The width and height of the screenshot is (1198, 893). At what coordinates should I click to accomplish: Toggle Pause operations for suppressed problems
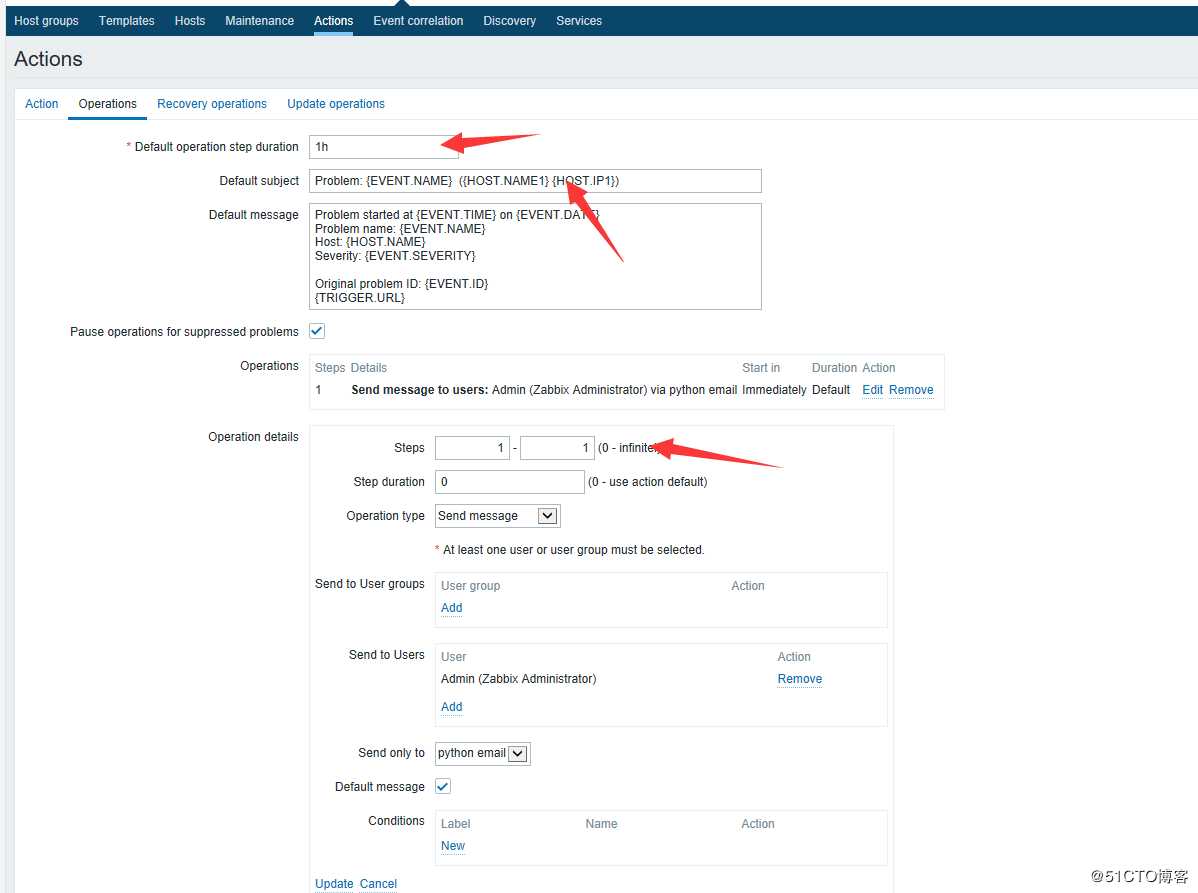[316, 331]
